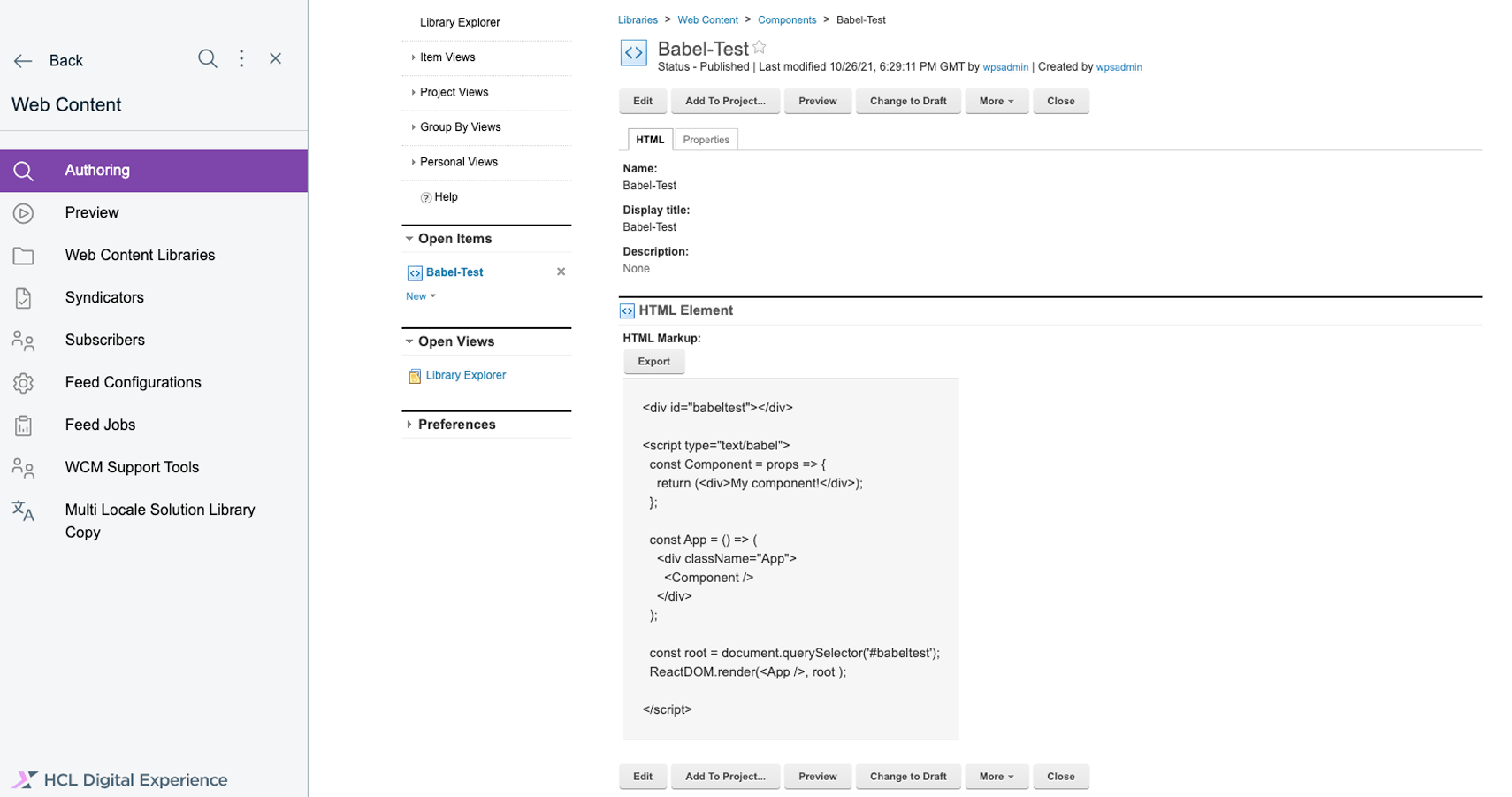
Task: Click the Subscribers people icon
Action: tap(24, 341)
